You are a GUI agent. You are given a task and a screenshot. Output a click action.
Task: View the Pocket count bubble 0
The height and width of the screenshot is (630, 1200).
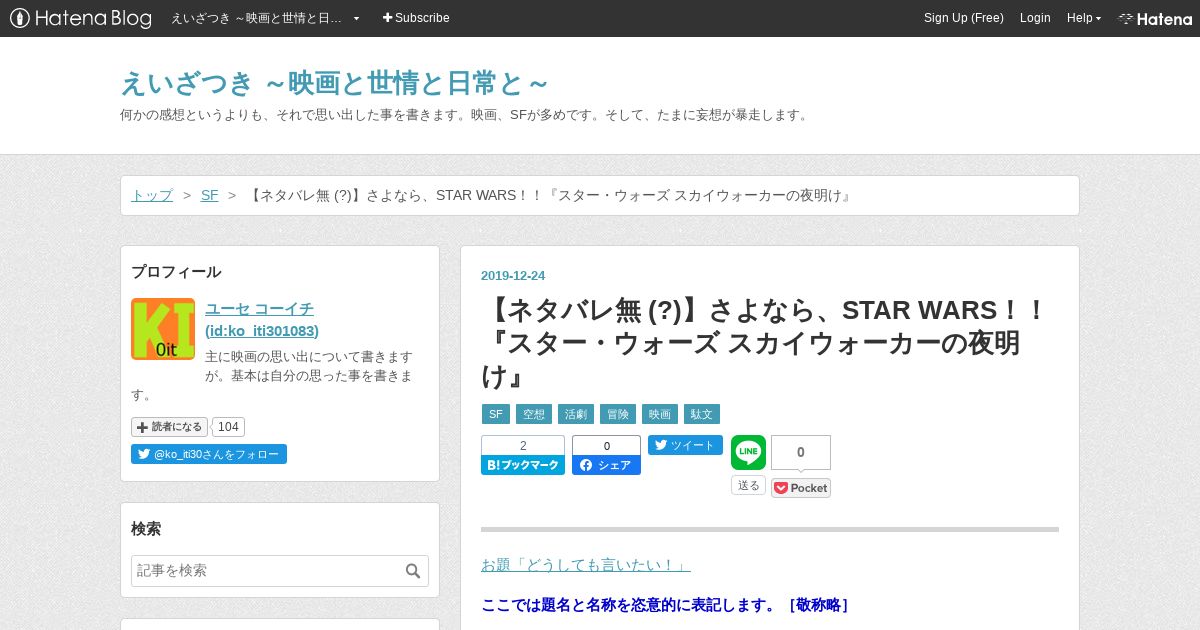coord(801,452)
